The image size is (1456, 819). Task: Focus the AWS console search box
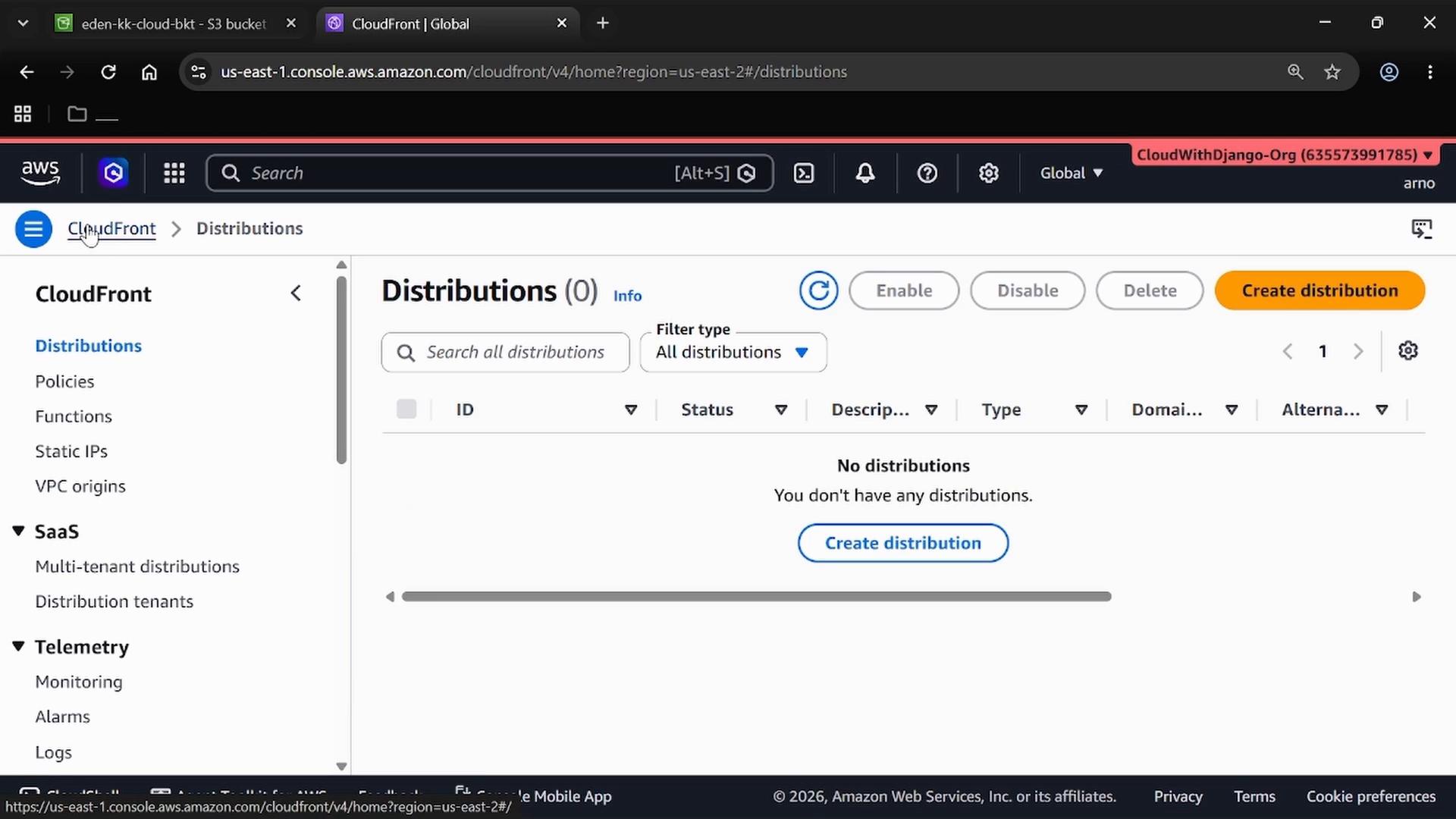pyautogui.click(x=489, y=173)
